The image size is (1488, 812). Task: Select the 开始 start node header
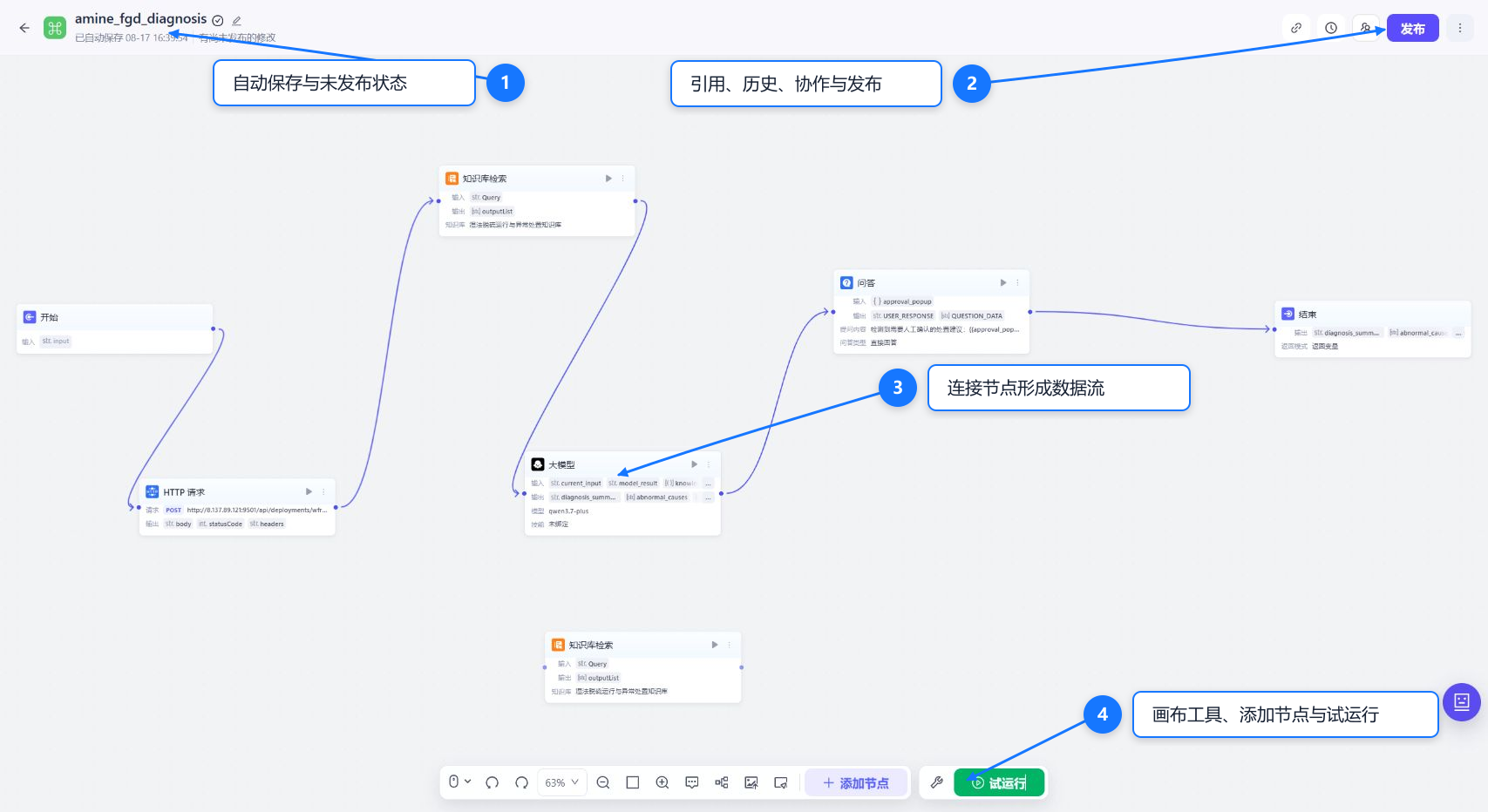click(x=114, y=317)
